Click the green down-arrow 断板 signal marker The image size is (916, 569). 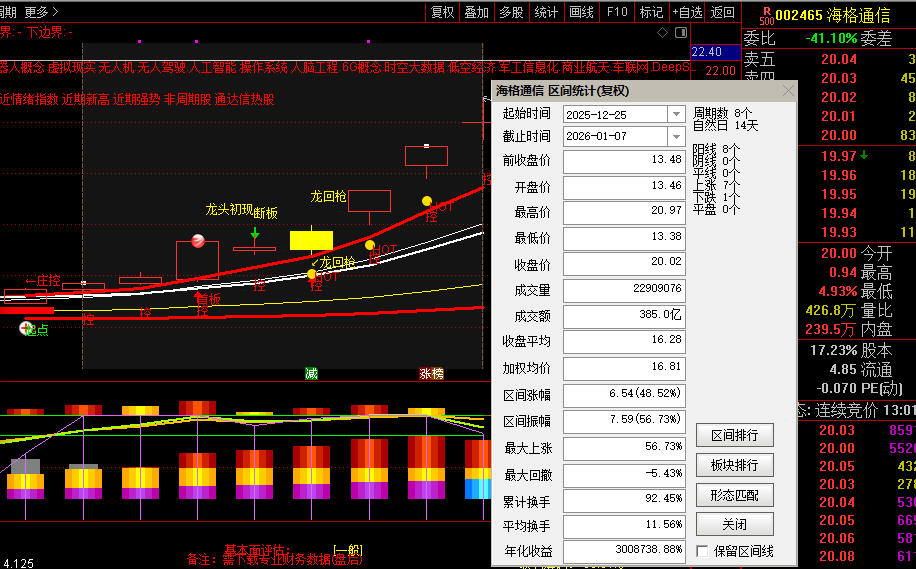[x=255, y=233]
